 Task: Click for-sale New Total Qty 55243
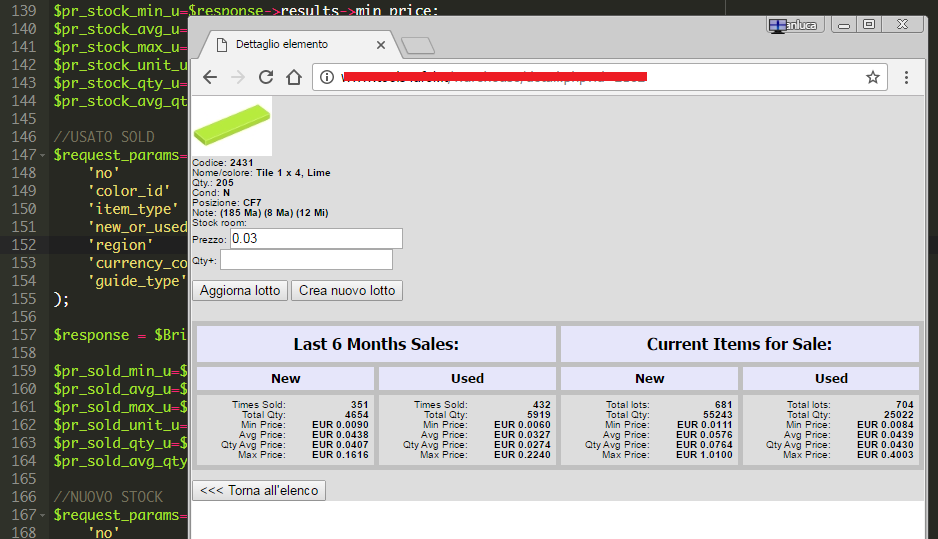[717, 415]
